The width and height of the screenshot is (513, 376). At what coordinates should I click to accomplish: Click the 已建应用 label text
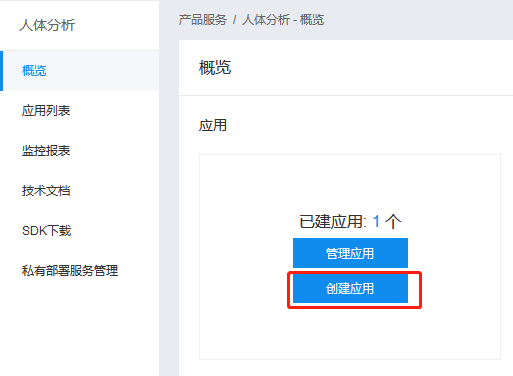(332, 222)
